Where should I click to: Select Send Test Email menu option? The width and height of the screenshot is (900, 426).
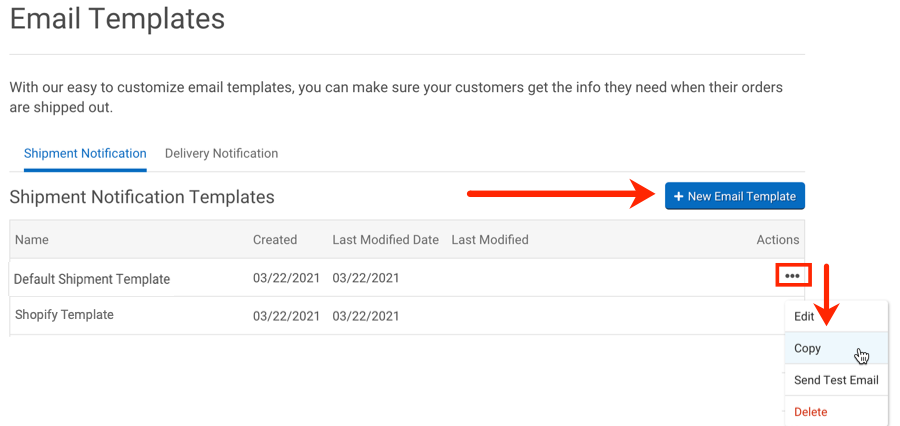tap(835, 380)
